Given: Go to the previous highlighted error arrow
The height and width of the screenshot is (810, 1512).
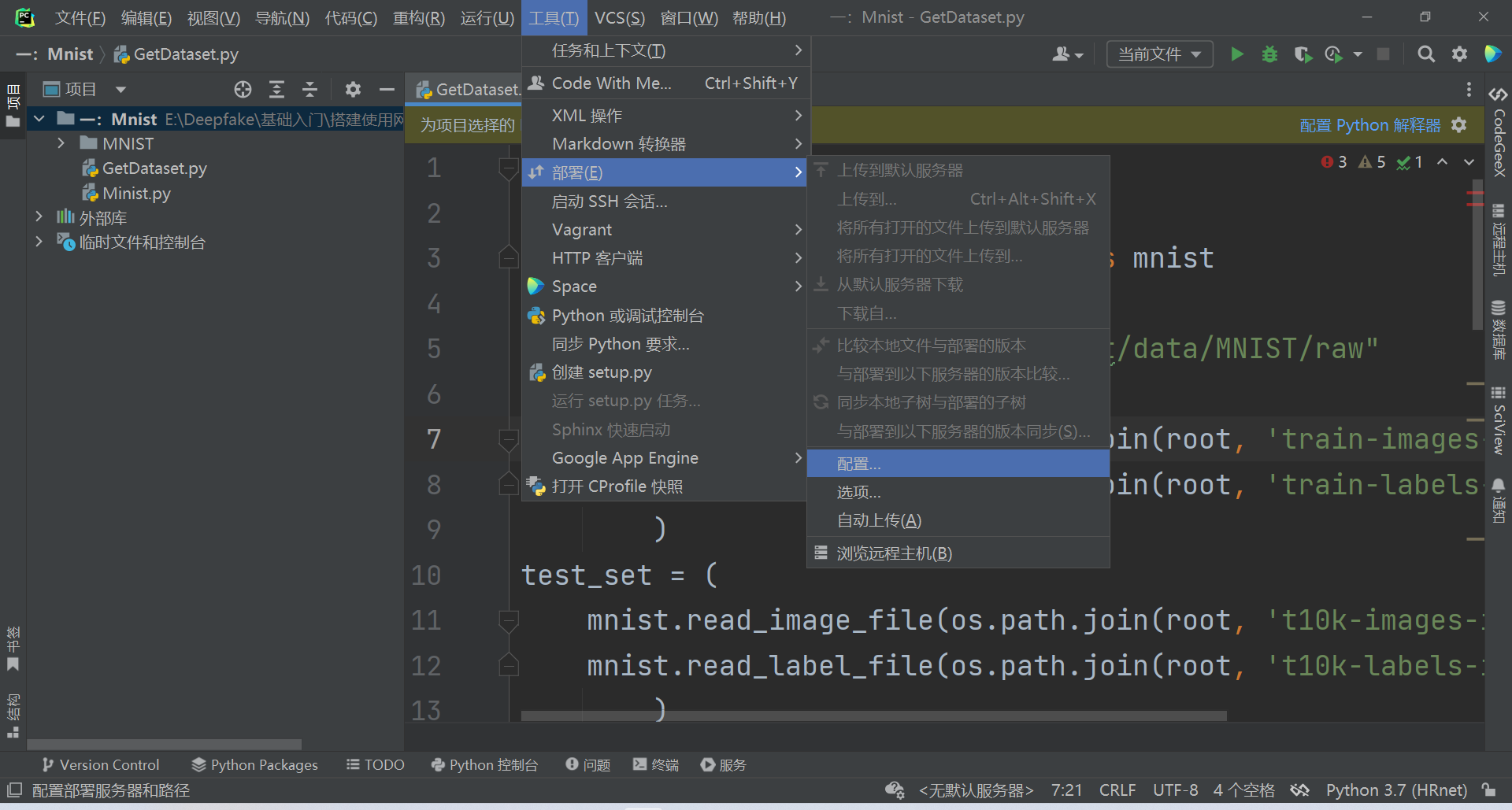Looking at the screenshot, I should [1442, 161].
